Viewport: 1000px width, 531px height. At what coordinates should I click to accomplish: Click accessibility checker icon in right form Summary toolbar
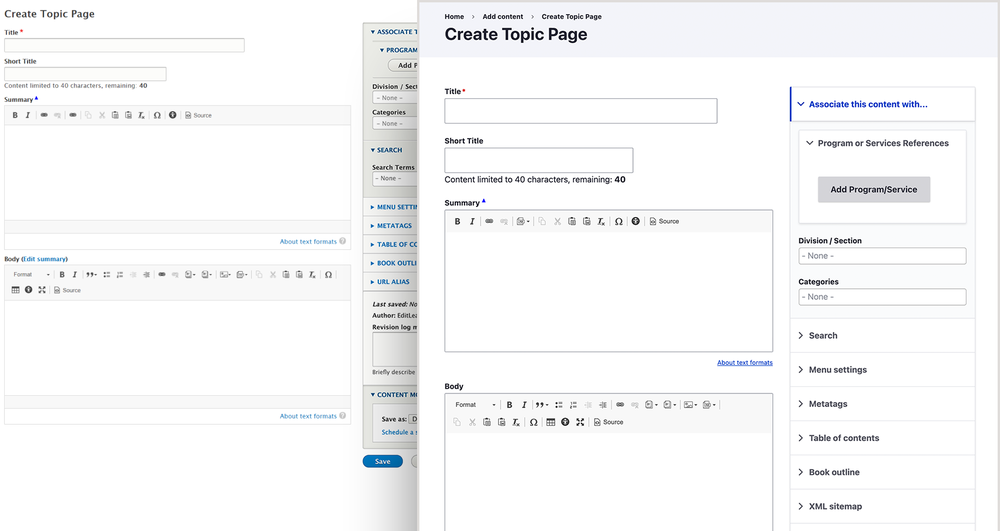[635, 221]
